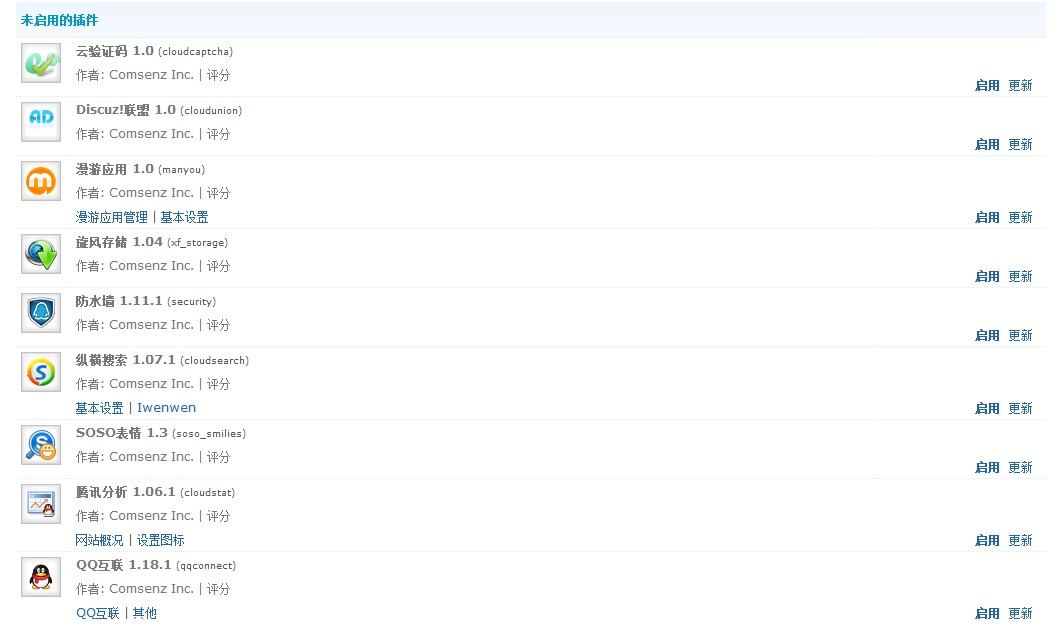Open 其他 link under QQ互联

pyautogui.click(x=144, y=613)
